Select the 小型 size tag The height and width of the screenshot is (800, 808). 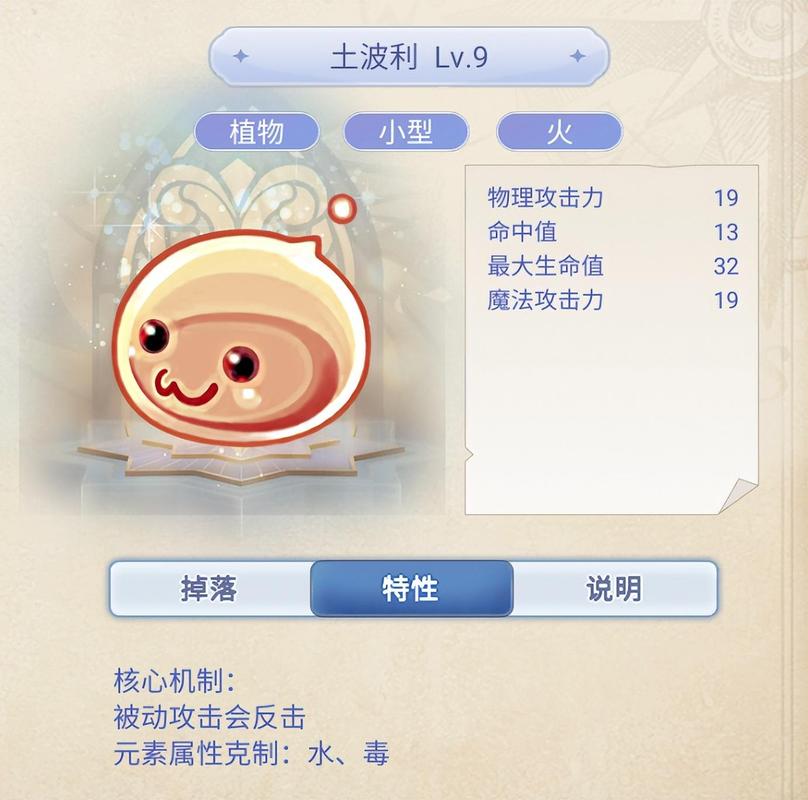(x=406, y=132)
